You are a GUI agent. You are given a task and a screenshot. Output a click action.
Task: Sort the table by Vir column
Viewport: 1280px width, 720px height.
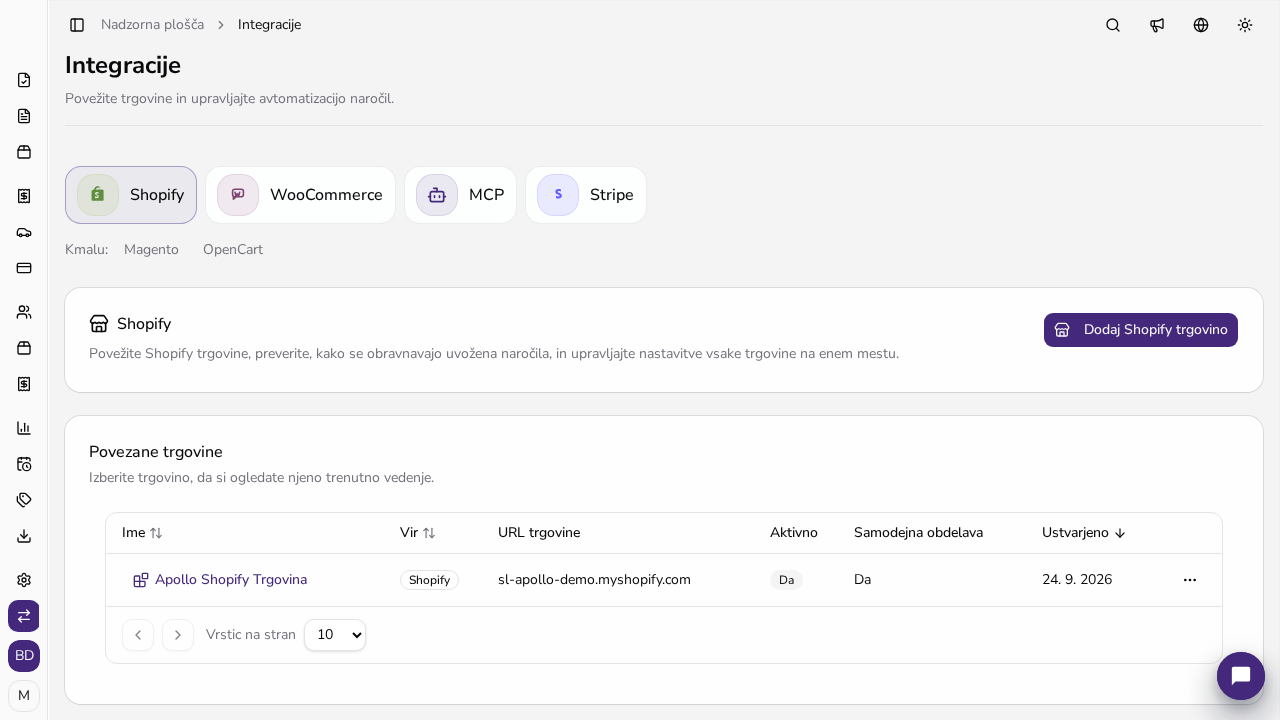click(x=418, y=533)
